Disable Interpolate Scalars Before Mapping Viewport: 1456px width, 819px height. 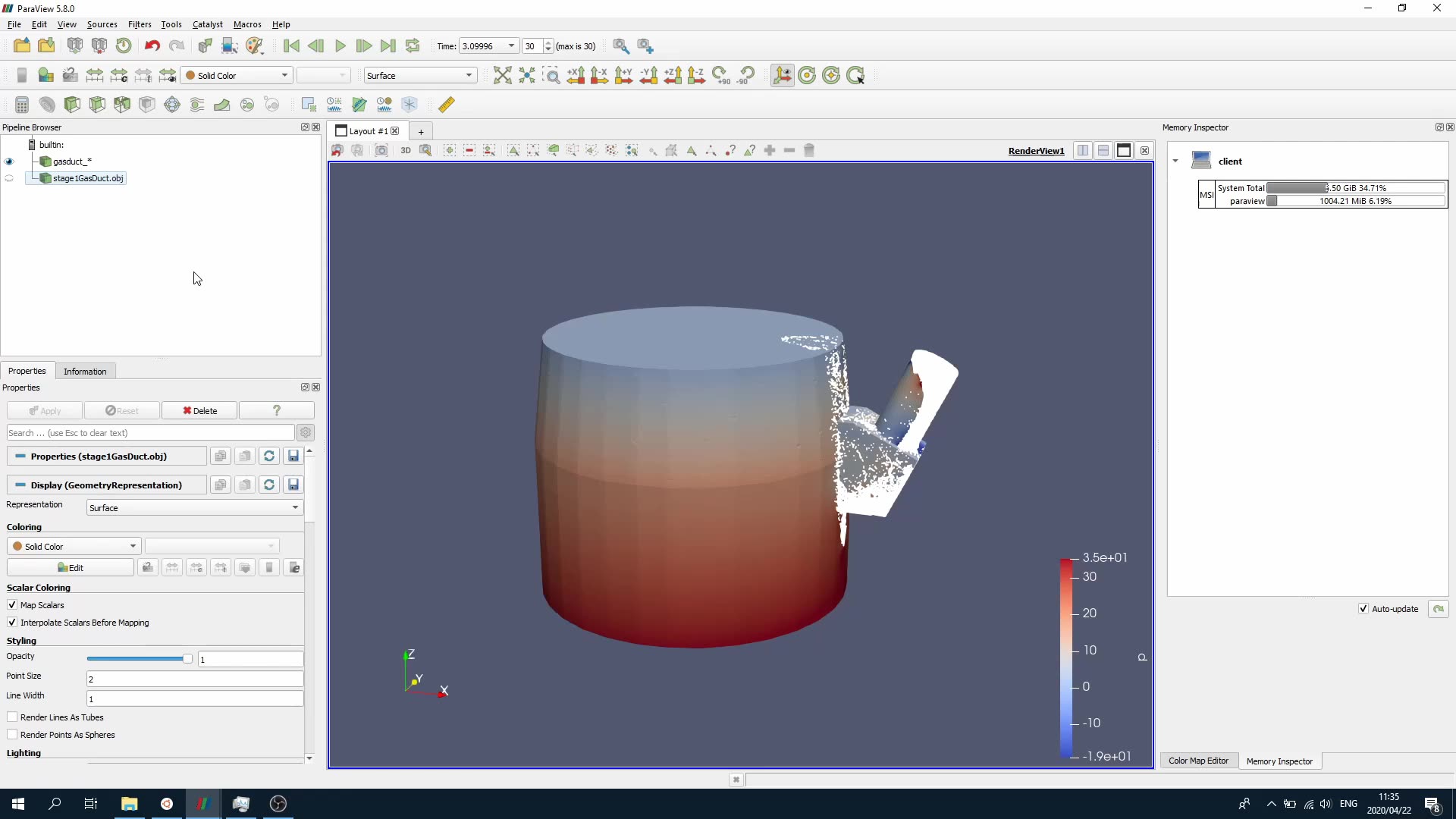pyautogui.click(x=12, y=622)
